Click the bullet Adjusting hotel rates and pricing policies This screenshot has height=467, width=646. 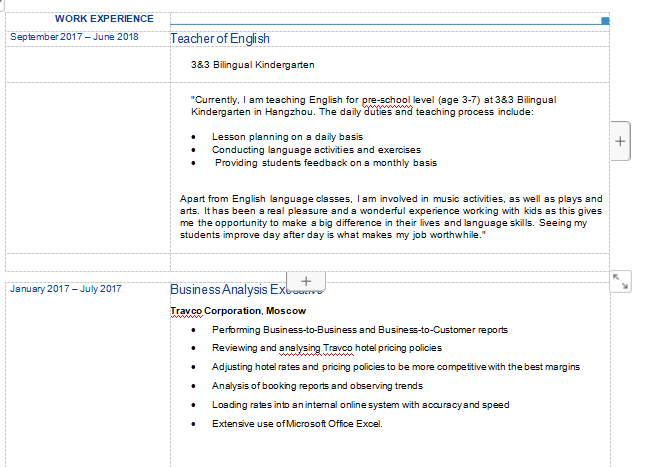396,367
